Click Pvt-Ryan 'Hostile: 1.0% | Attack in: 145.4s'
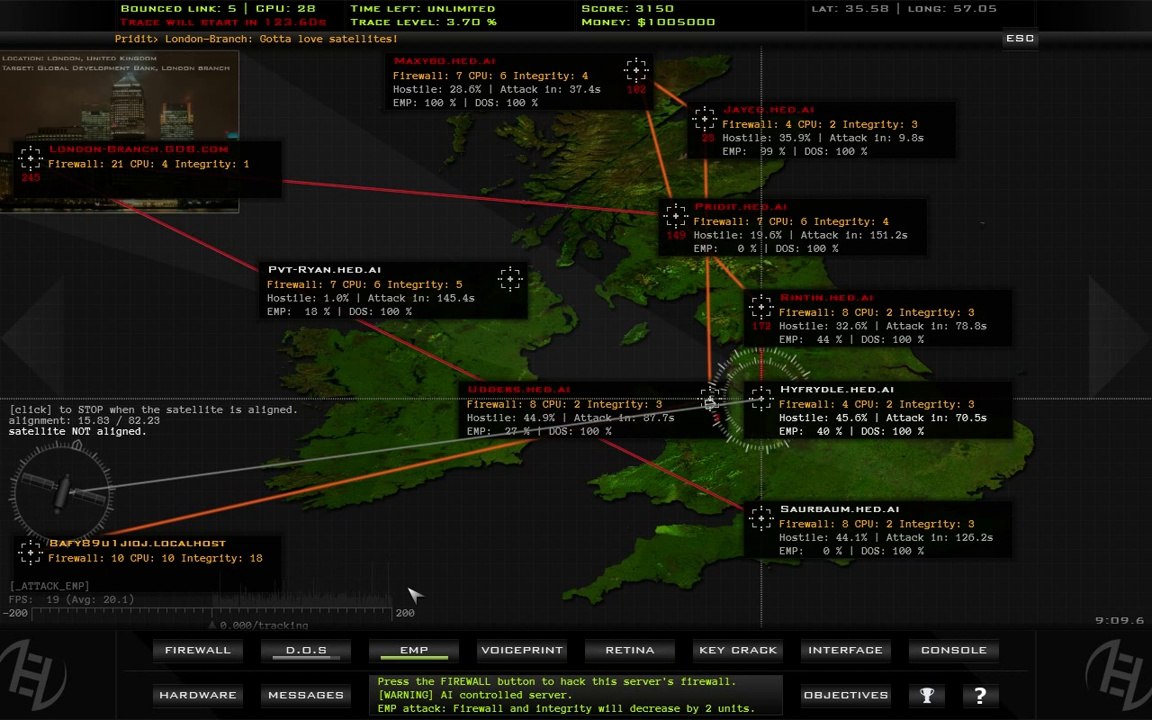 [370, 298]
